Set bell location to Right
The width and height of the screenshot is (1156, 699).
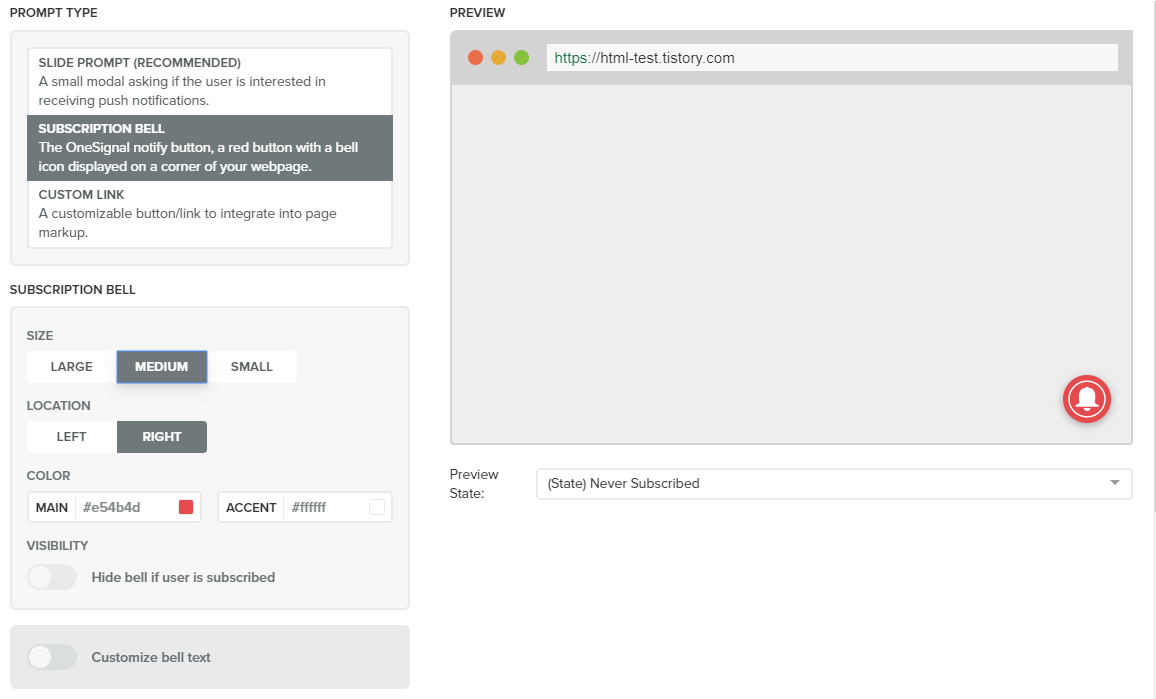(162, 437)
